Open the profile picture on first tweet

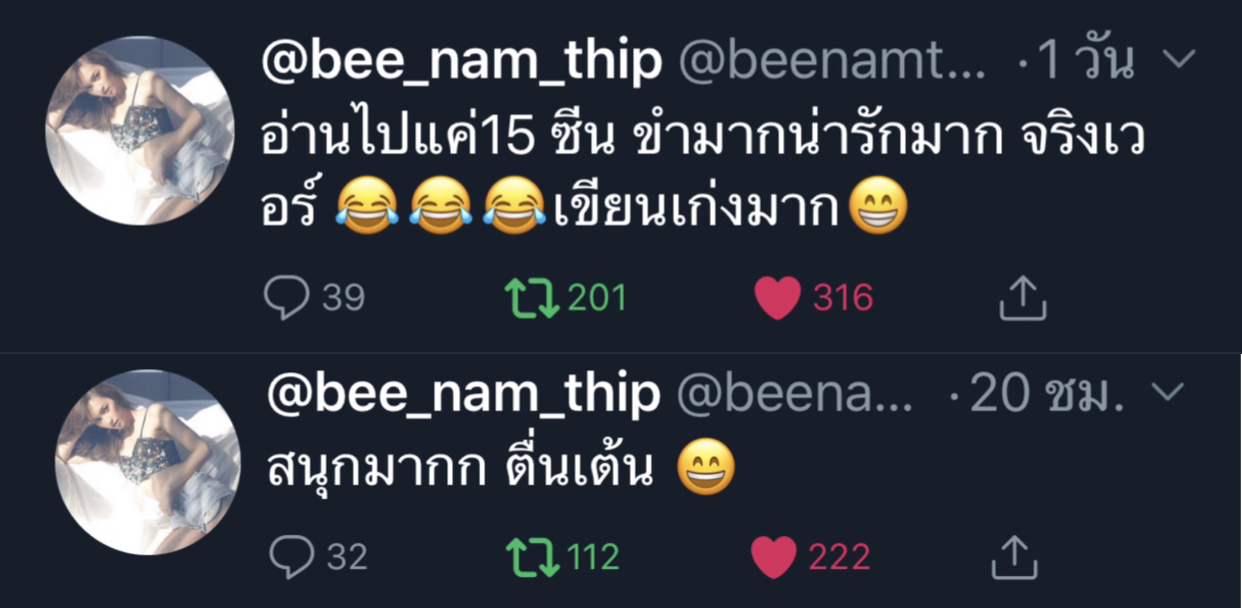pyautogui.click(x=140, y=130)
